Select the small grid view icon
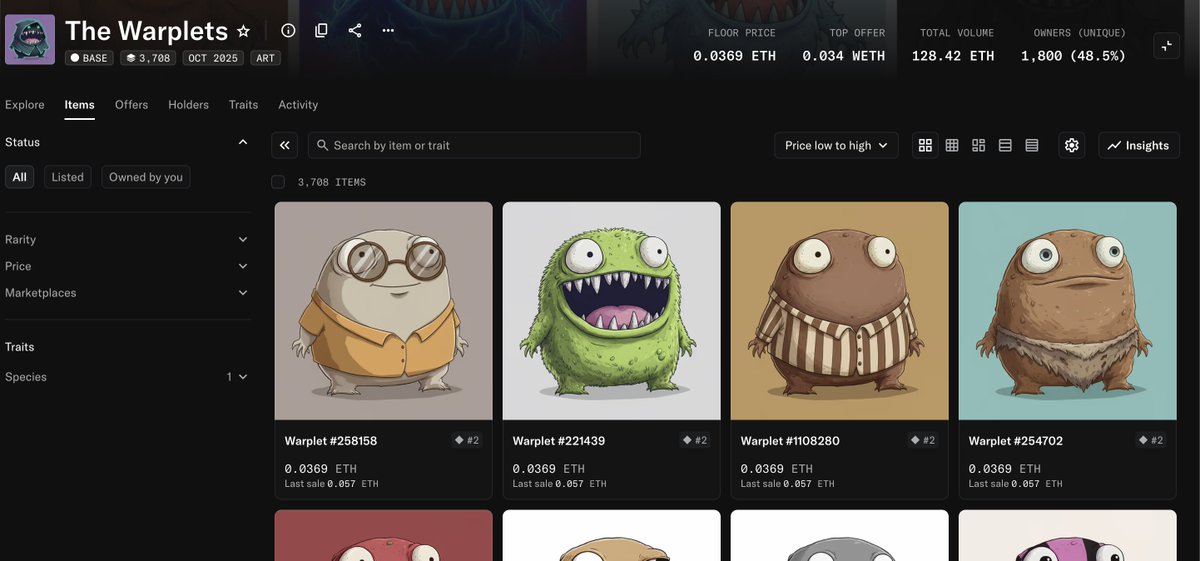The image size is (1200, 561). tap(952, 145)
